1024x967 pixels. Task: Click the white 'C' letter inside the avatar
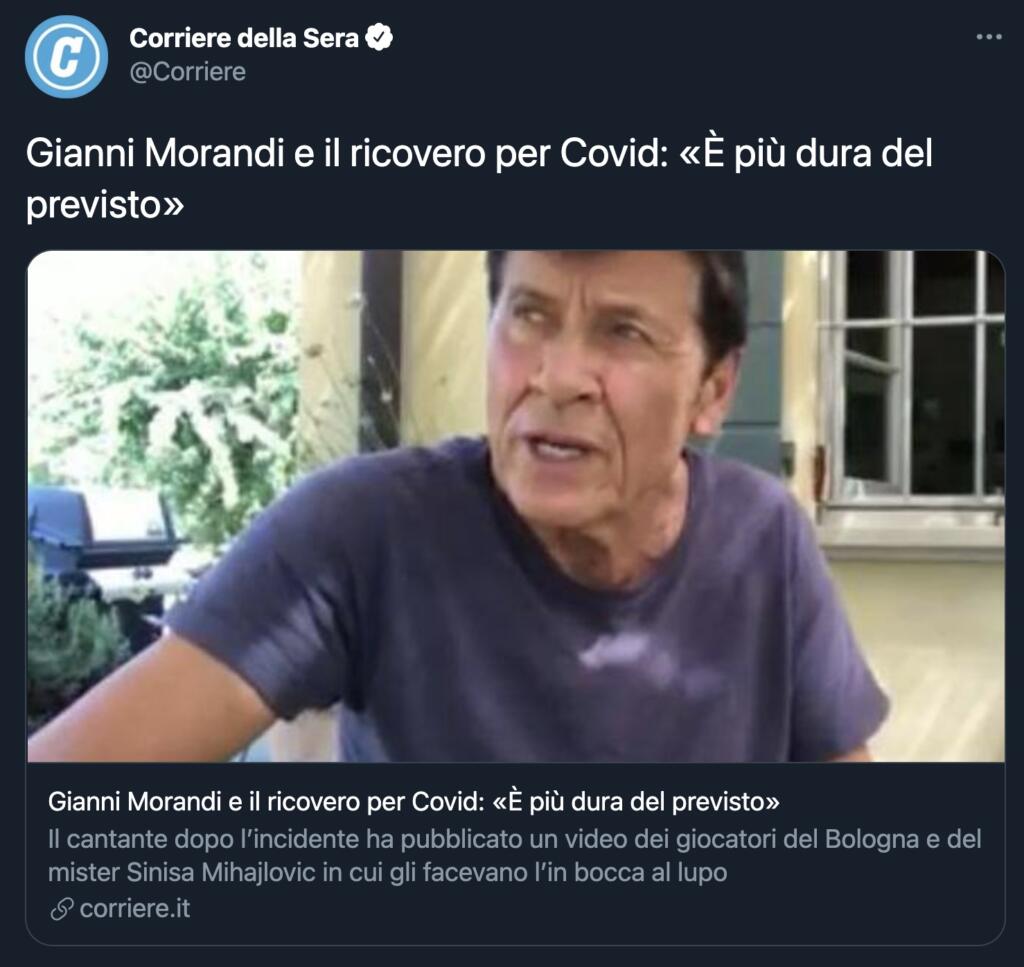pos(67,57)
